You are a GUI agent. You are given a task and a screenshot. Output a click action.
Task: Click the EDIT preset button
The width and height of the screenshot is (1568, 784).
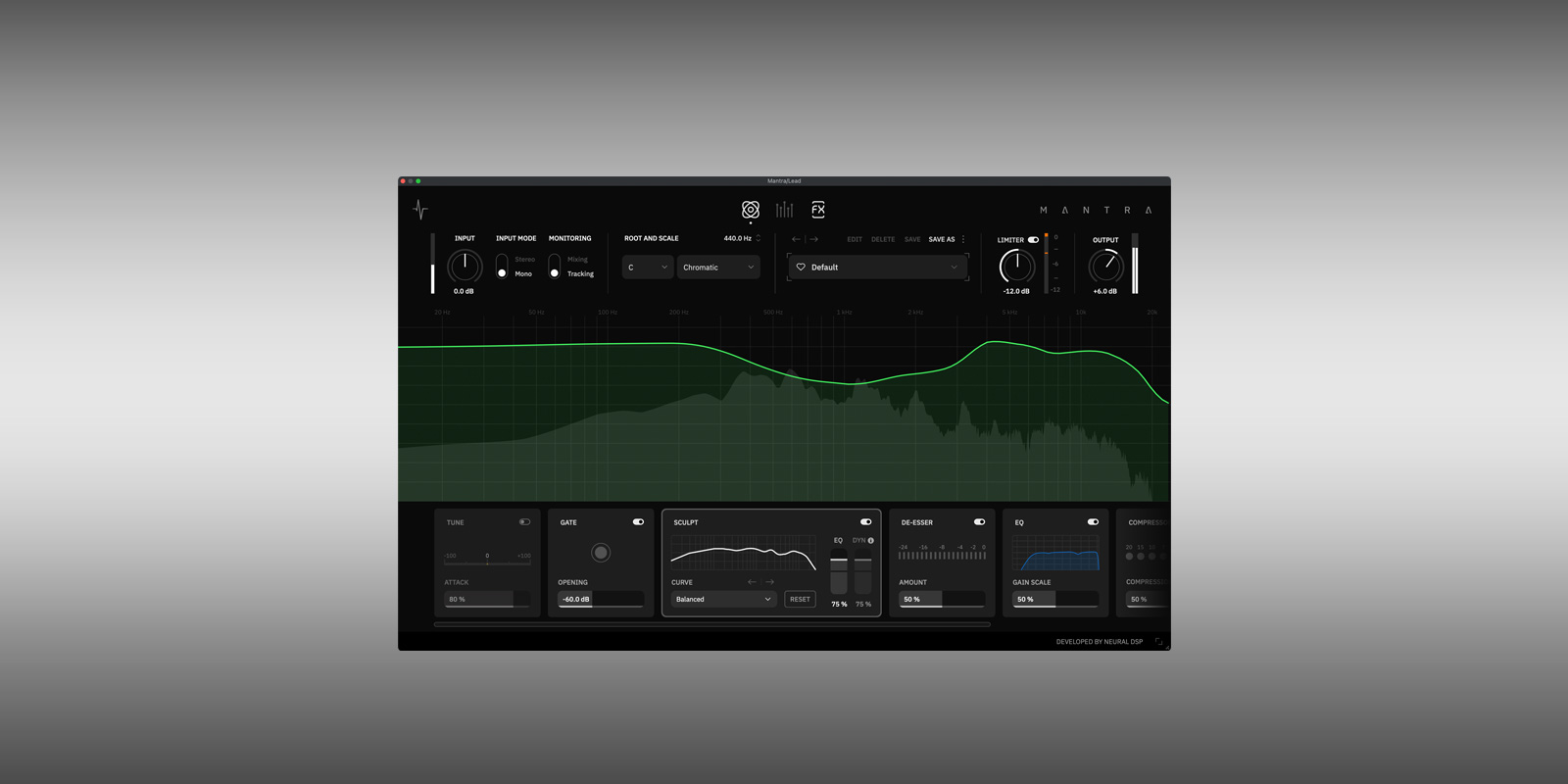click(x=855, y=239)
